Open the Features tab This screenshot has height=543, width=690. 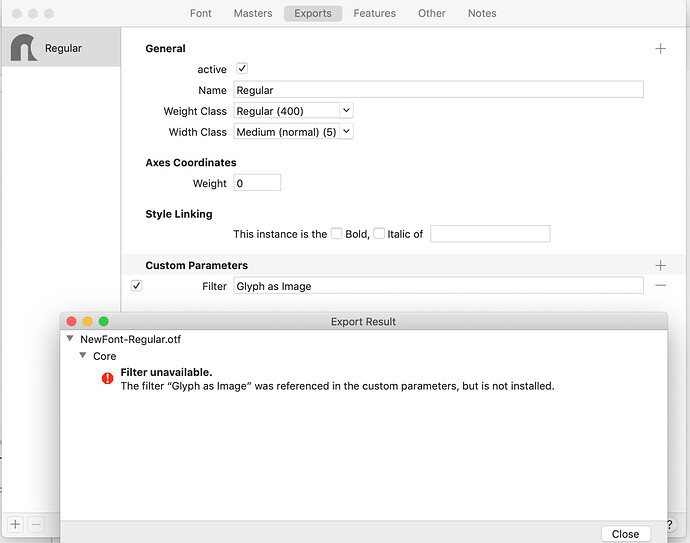[x=374, y=13]
